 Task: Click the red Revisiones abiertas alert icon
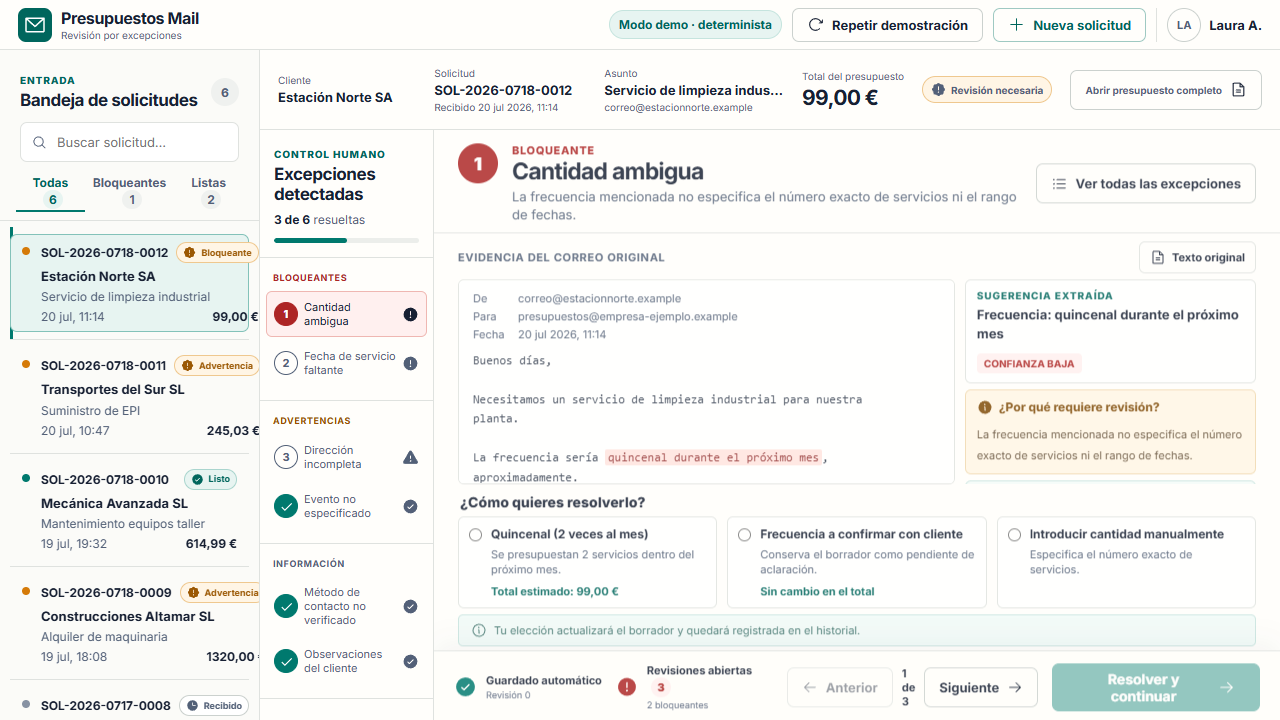(x=626, y=686)
